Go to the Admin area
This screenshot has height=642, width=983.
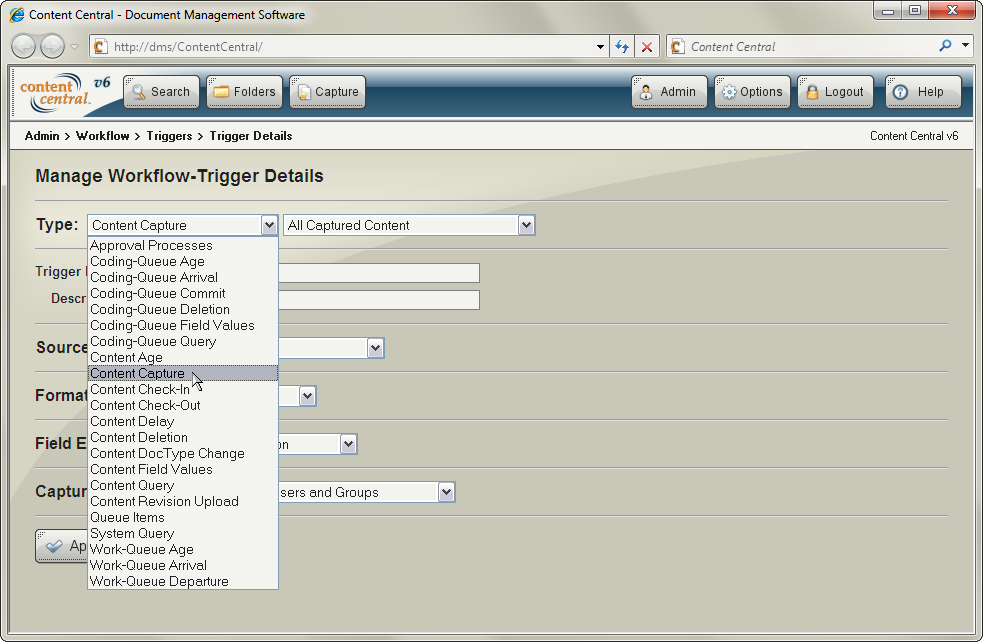tap(669, 92)
